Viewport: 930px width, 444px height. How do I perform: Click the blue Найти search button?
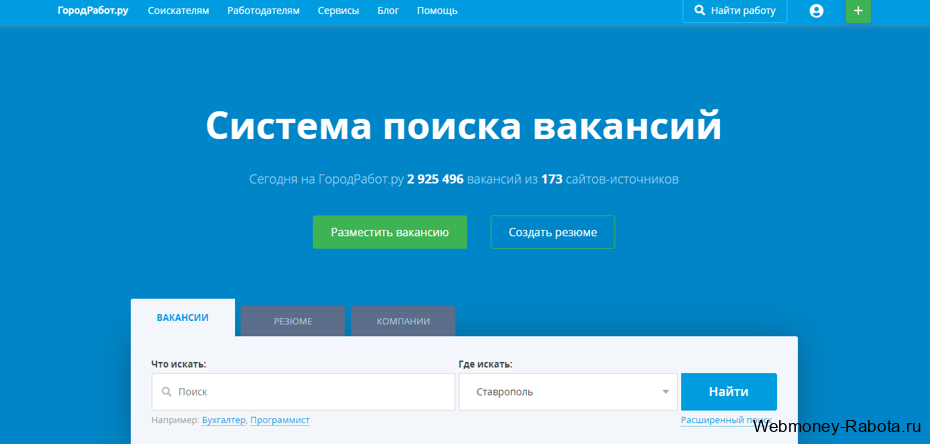[729, 392]
